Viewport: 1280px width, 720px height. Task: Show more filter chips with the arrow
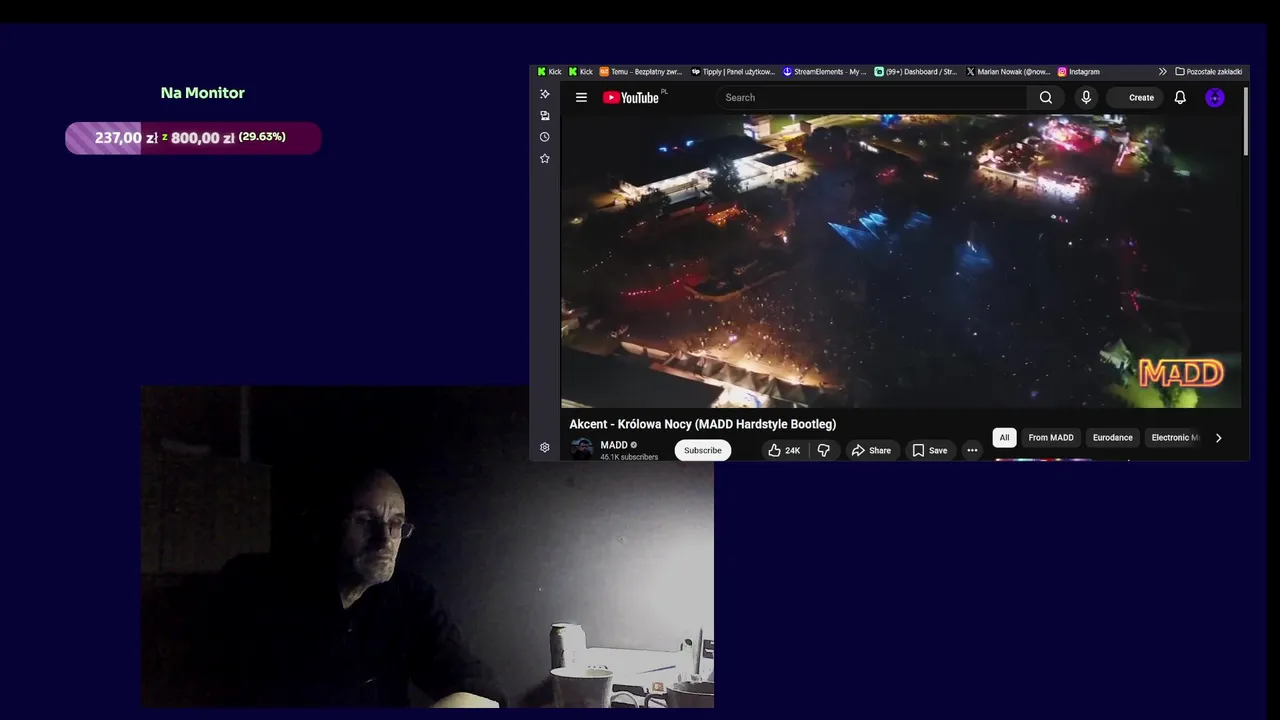(1218, 438)
